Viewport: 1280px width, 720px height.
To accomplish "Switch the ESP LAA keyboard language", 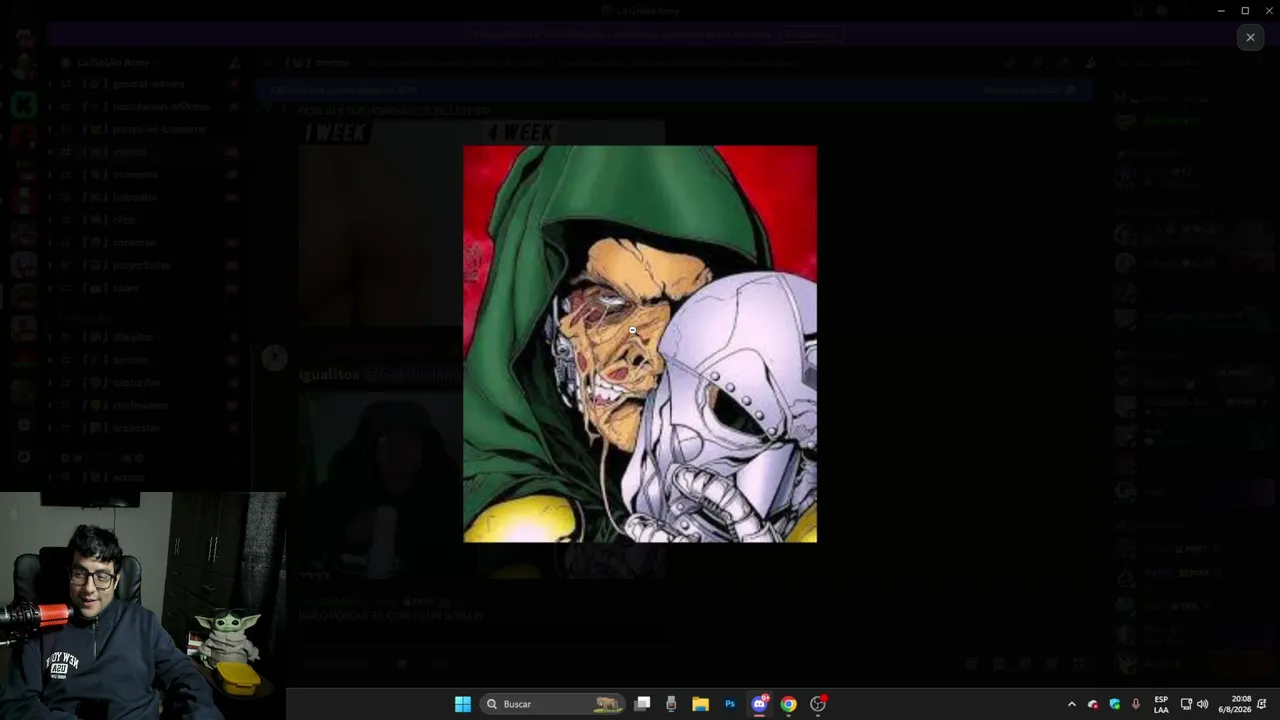I will click(1161, 704).
